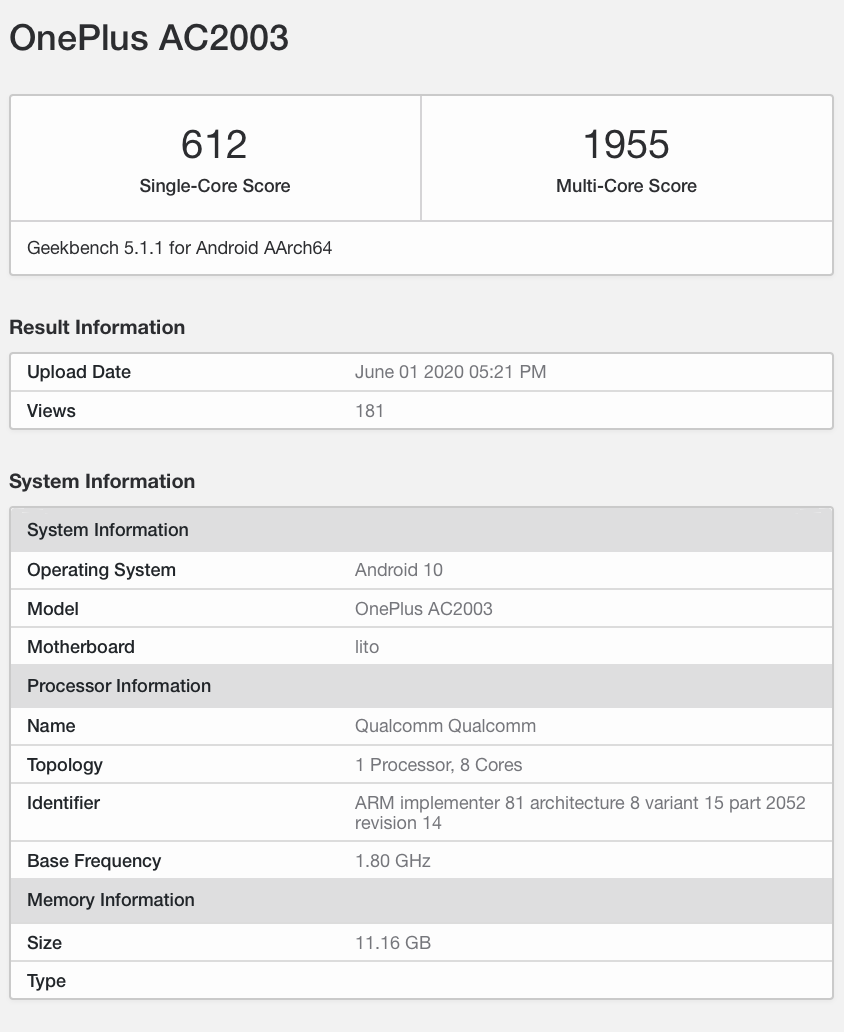Select the Android 10 value
Image resolution: width=844 pixels, height=1032 pixels.
398,570
